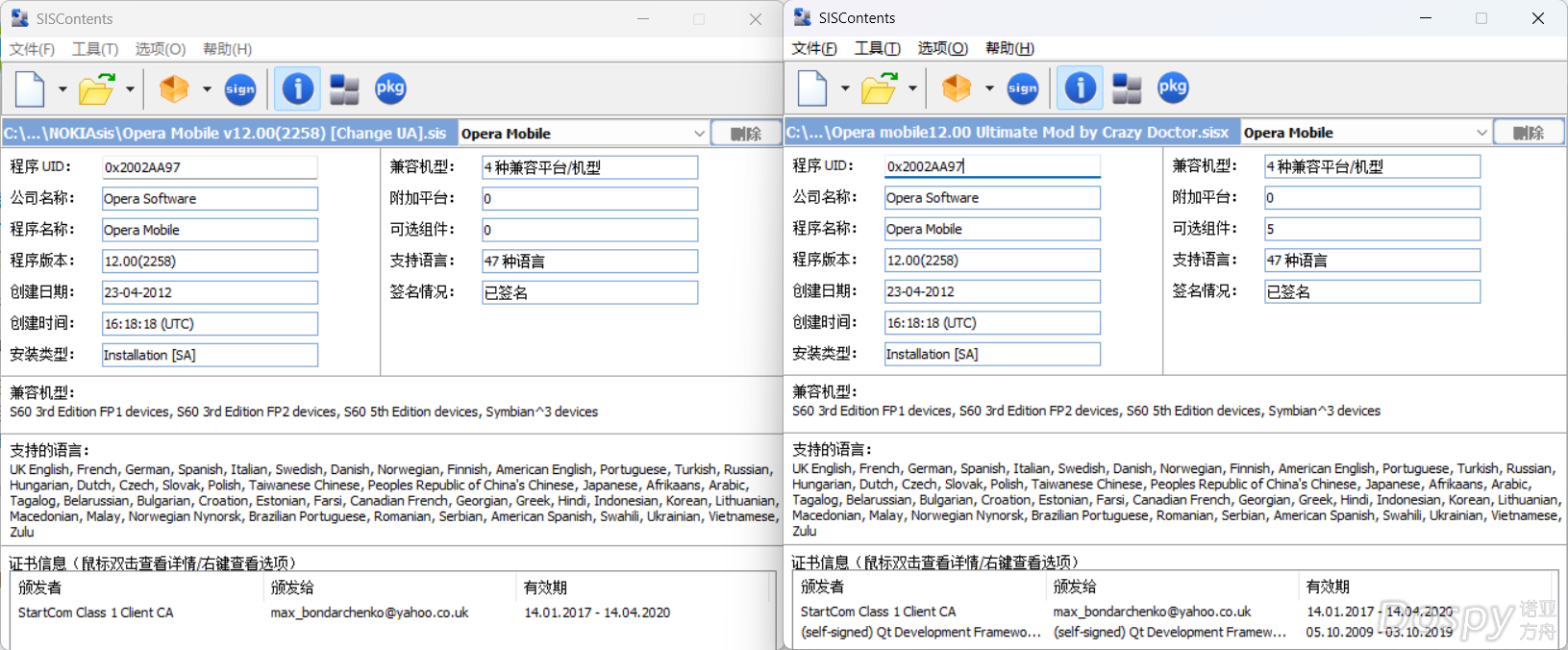This screenshot has width=1568, height=650.
Task: Click 程序 UID field in right window
Action: (992, 166)
